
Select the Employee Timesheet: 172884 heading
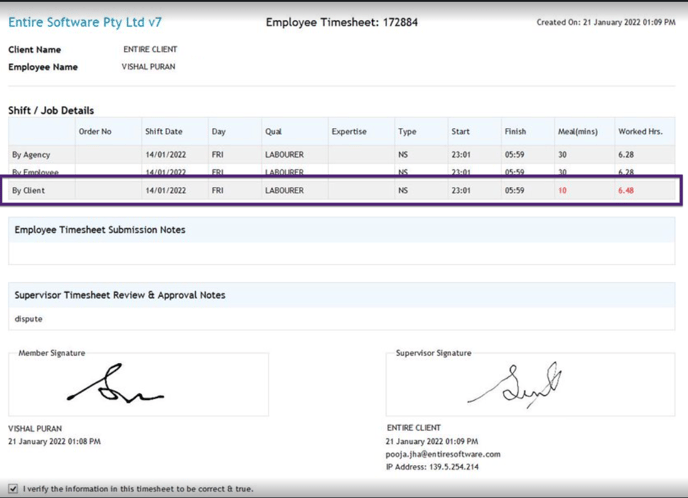pyautogui.click(x=342, y=22)
